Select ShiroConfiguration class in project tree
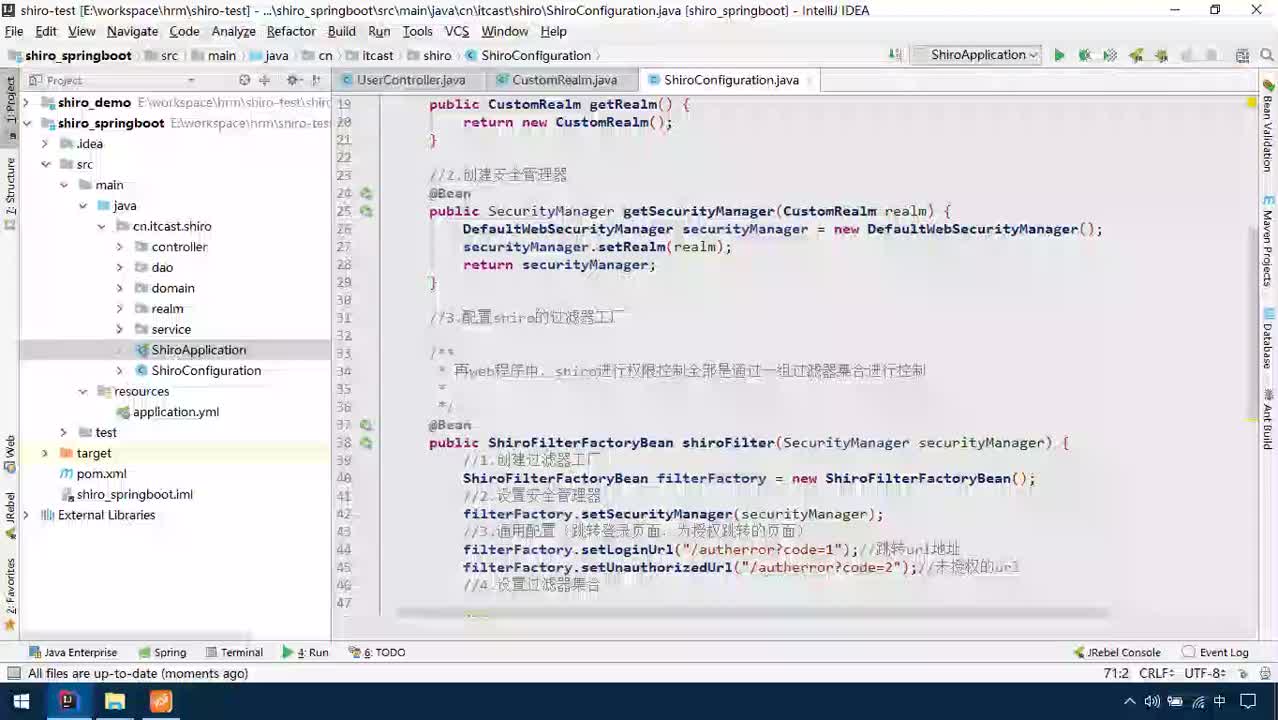This screenshot has height=720, width=1278. tap(198, 371)
